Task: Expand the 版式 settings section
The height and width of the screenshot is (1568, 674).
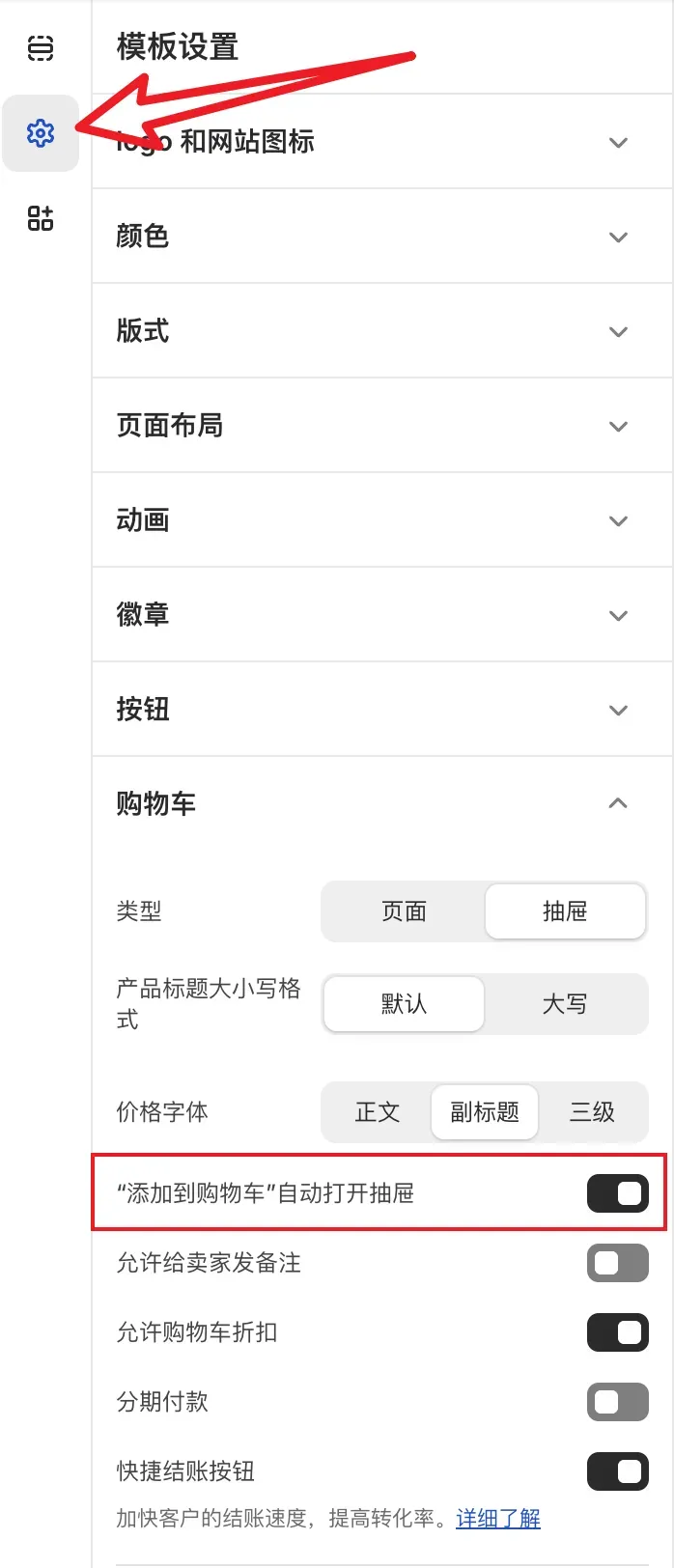Action: [618, 331]
